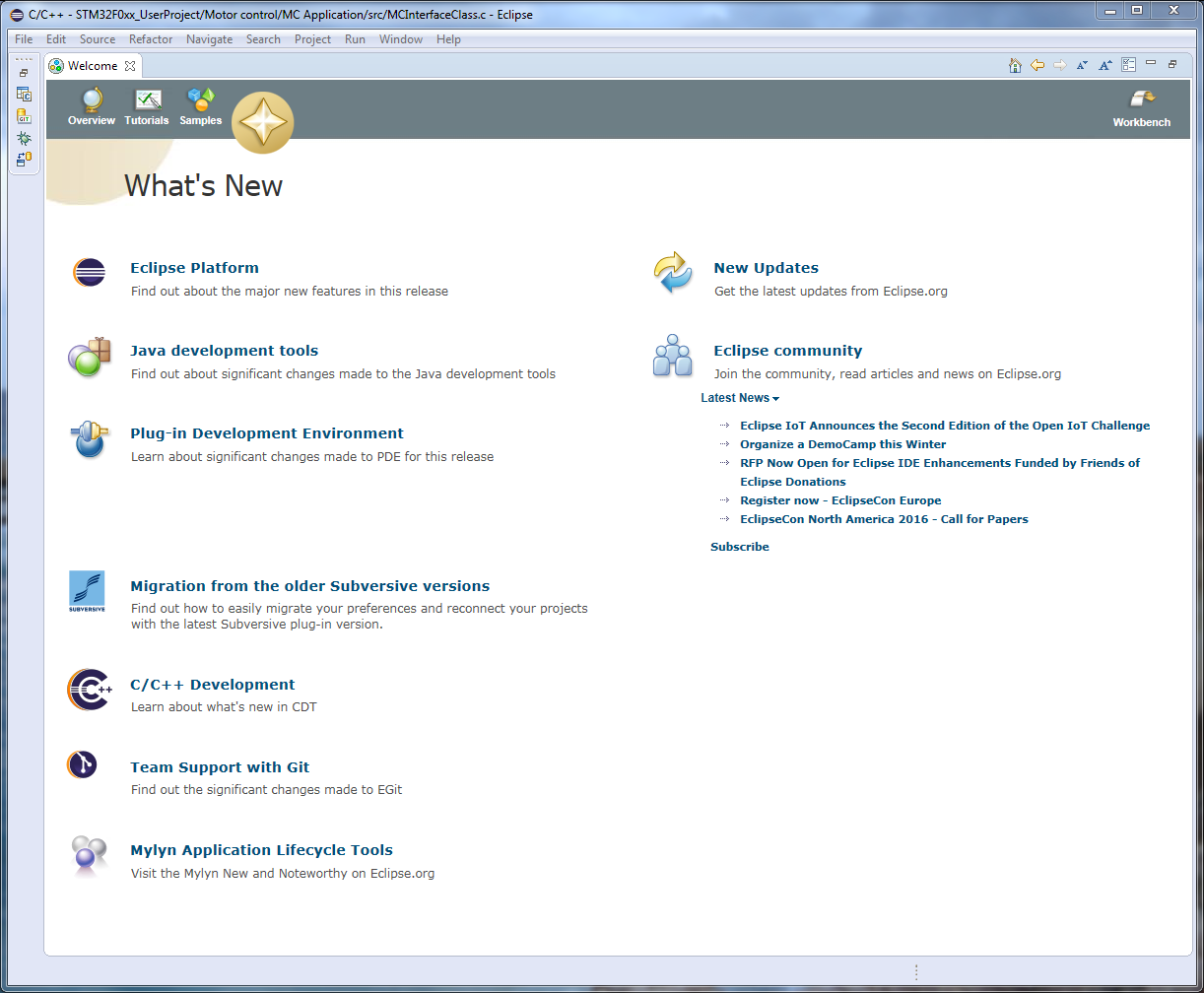
Task: Open Team Support with Git link
Action: click(220, 767)
